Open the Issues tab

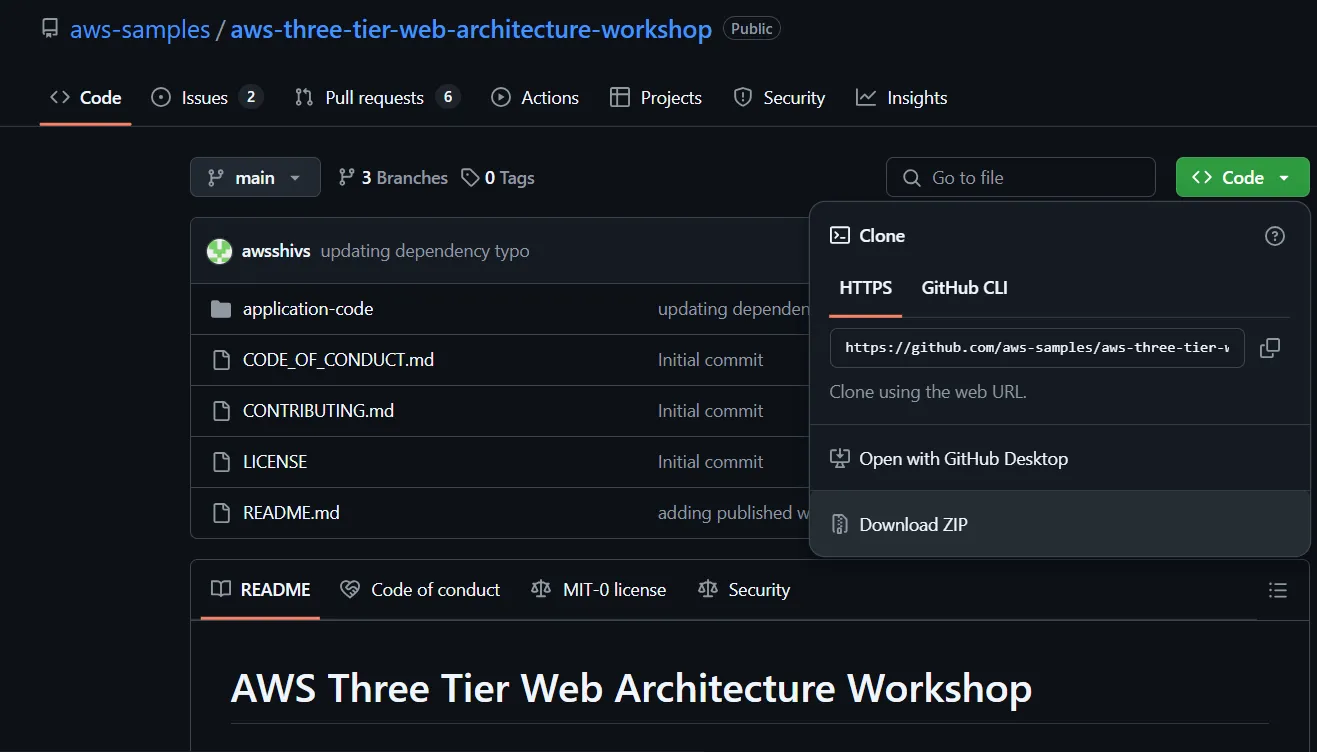(207, 98)
